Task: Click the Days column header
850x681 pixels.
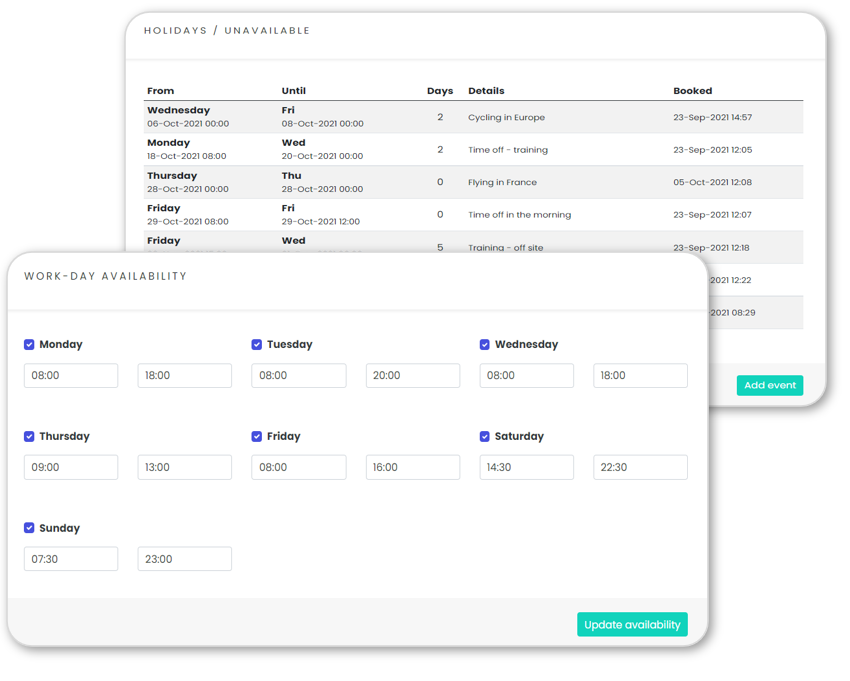Action: (x=440, y=90)
